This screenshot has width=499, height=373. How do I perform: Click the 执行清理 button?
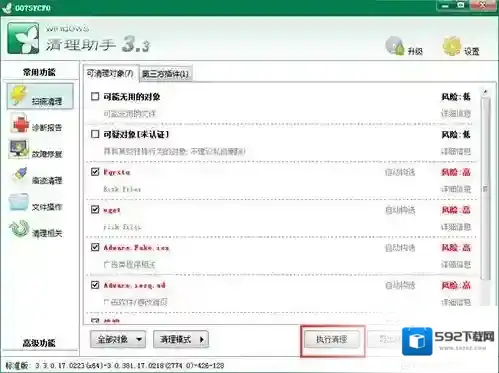click(332, 339)
